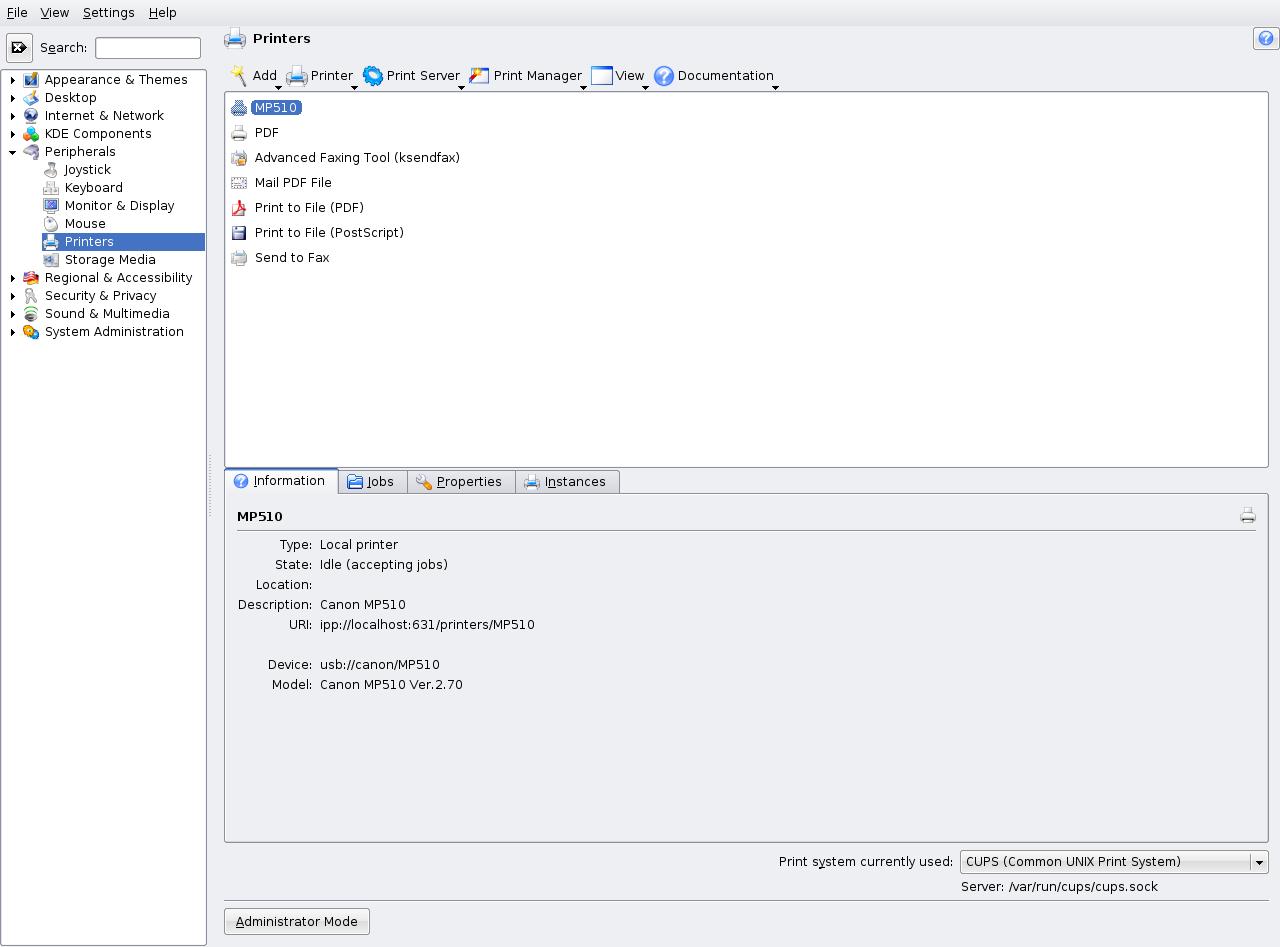Image resolution: width=1280 pixels, height=947 pixels.
Task: Click the Monitor & Display icon
Action: [x=51, y=205]
